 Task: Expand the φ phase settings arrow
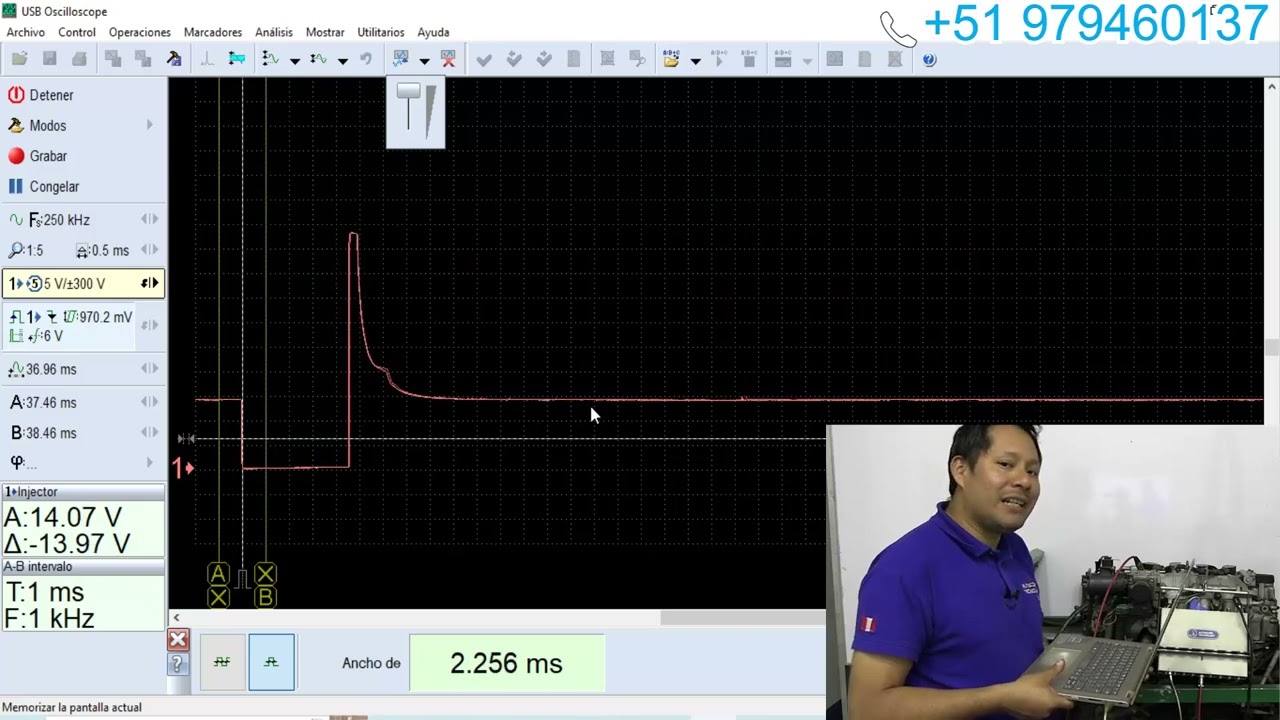(150, 462)
